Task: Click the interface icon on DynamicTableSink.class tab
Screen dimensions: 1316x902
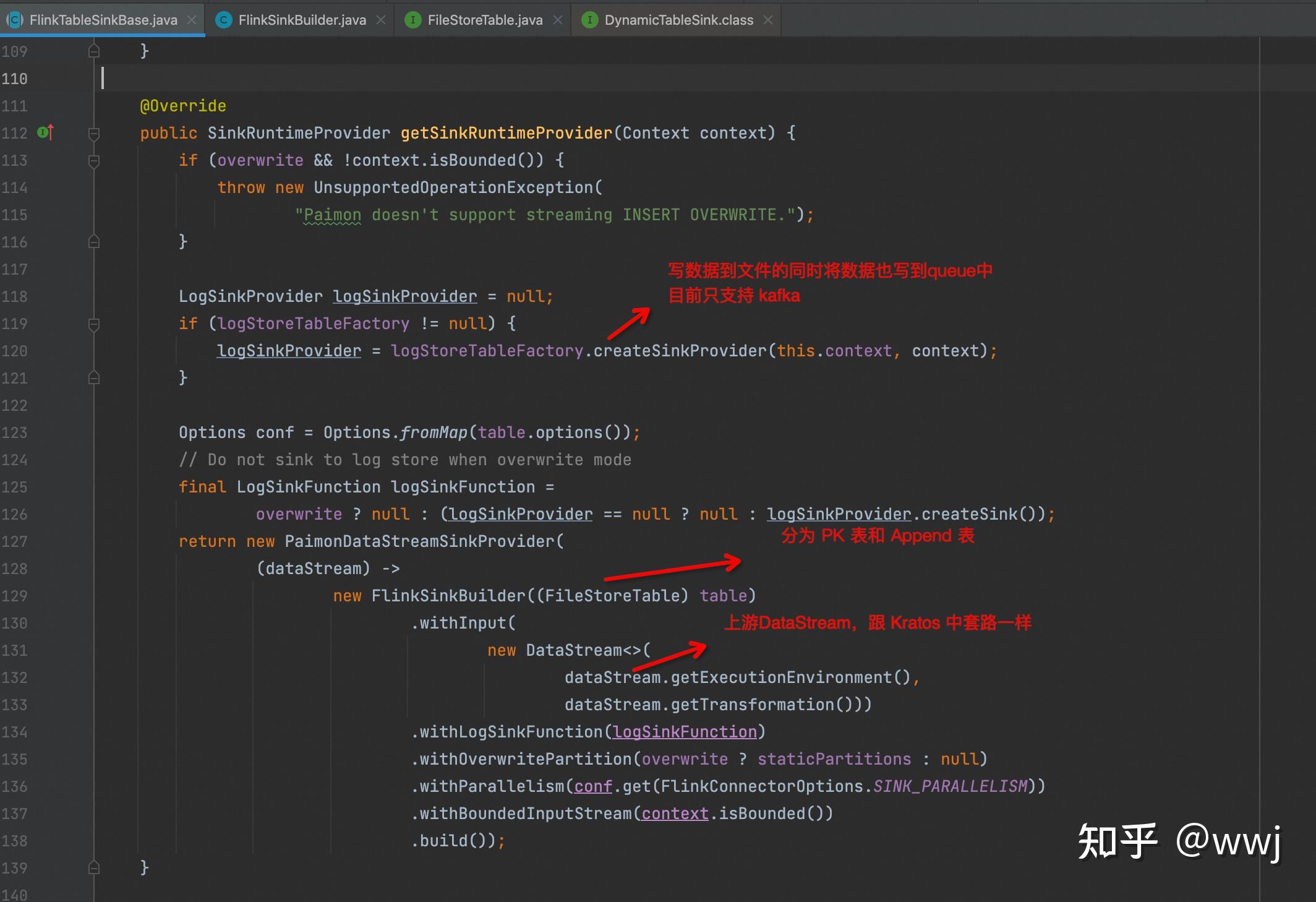Action: pos(589,20)
